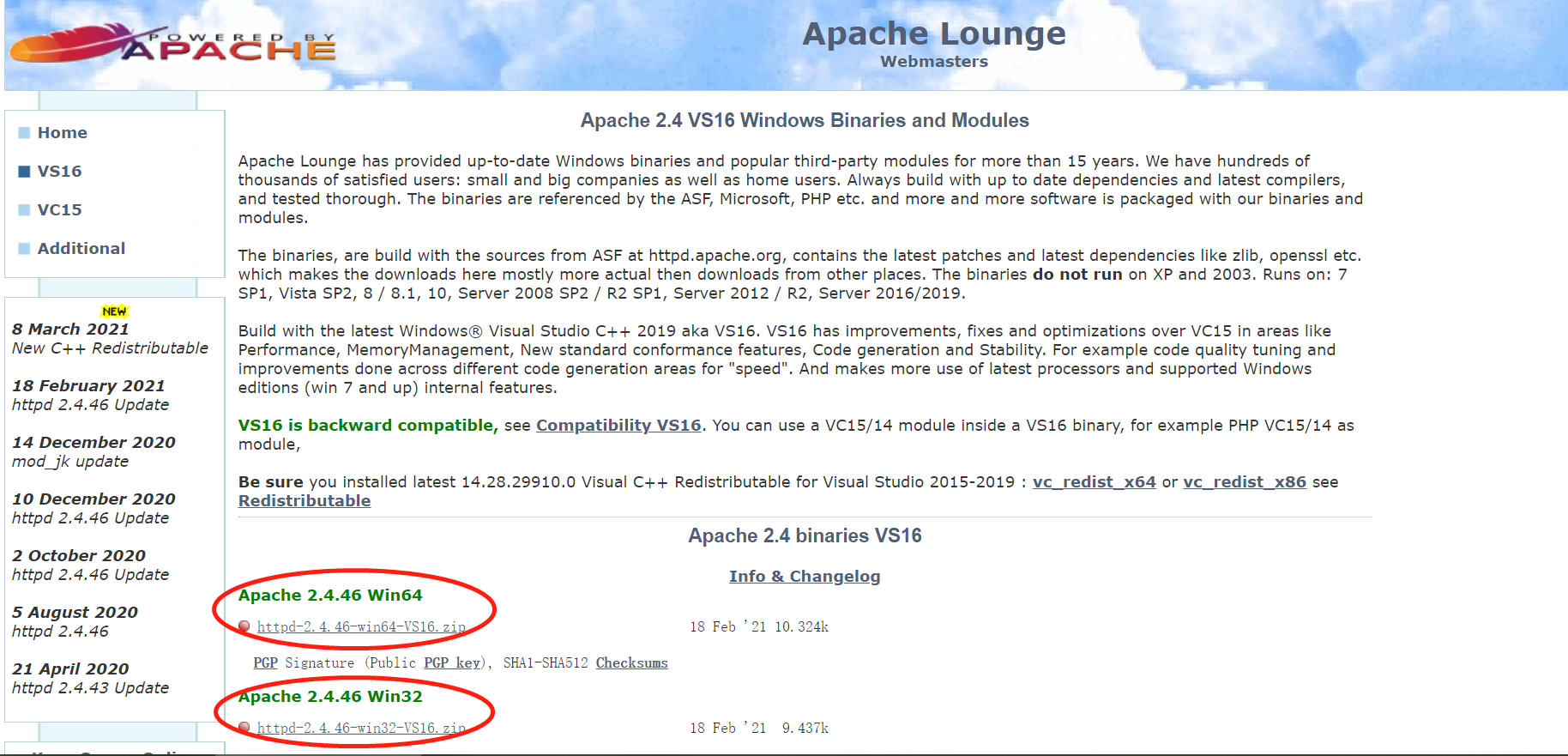The width and height of the screenshot is (1568, 756).
Task: Download httpd-2.4.46-win32-VS16.zip
Action: 361,729
